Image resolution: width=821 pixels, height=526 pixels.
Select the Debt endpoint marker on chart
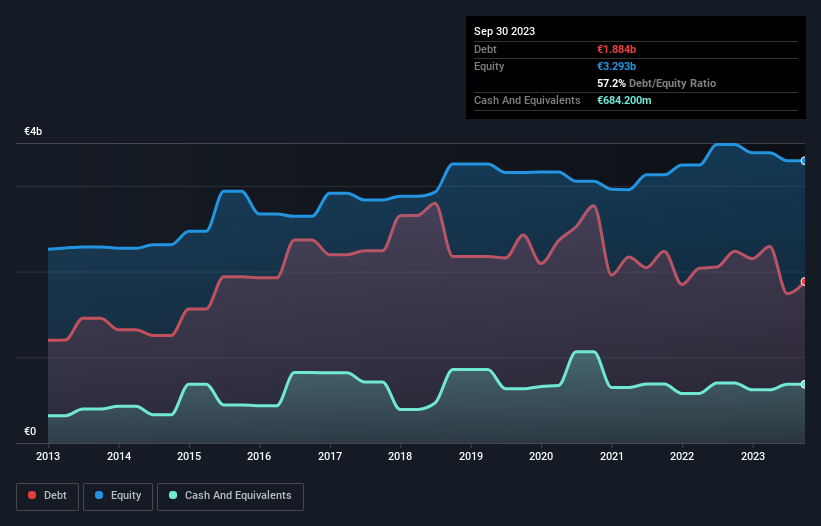coord(804,282)
